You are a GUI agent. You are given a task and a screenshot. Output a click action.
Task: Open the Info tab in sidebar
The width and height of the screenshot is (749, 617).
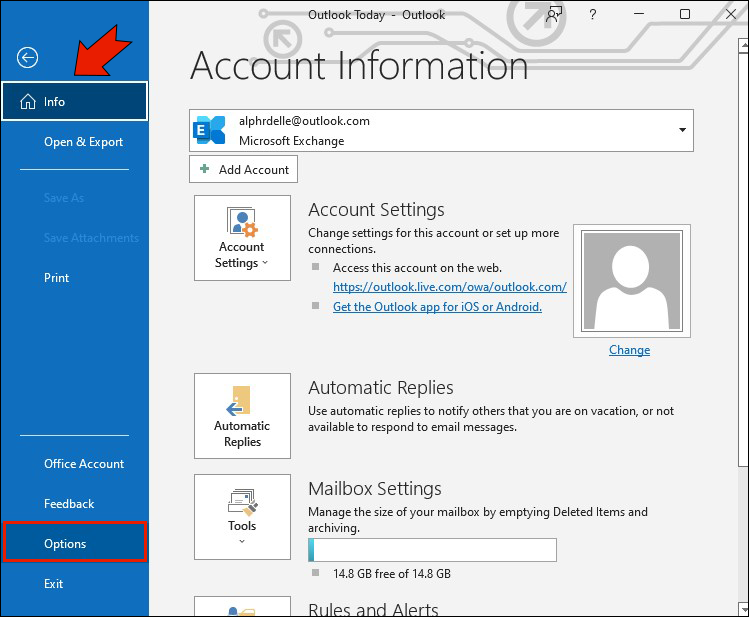[75, 102]
